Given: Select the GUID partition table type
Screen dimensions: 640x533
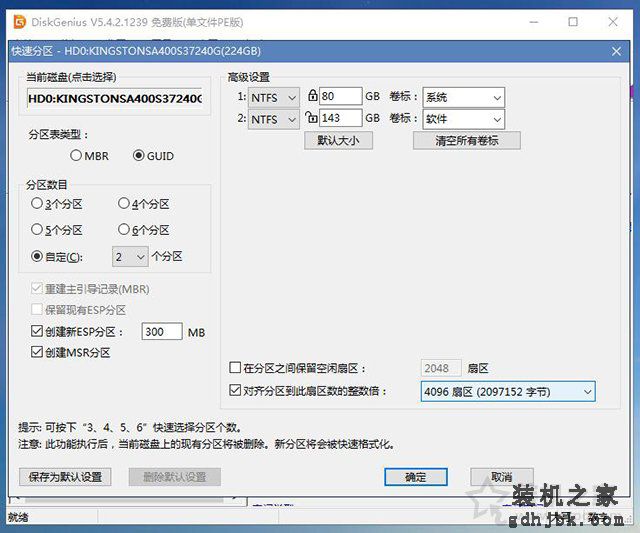Looking at the screenshot, I should coord(153,156).
